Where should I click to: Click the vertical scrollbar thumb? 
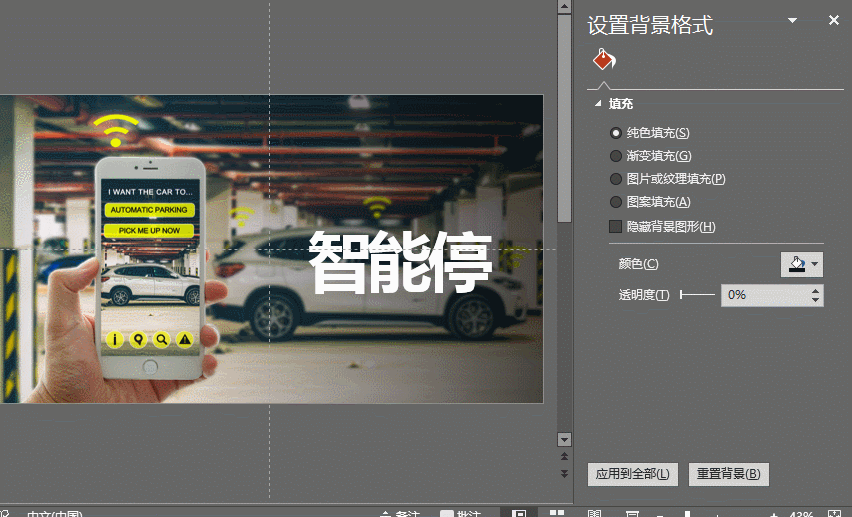tap(565, 118)
